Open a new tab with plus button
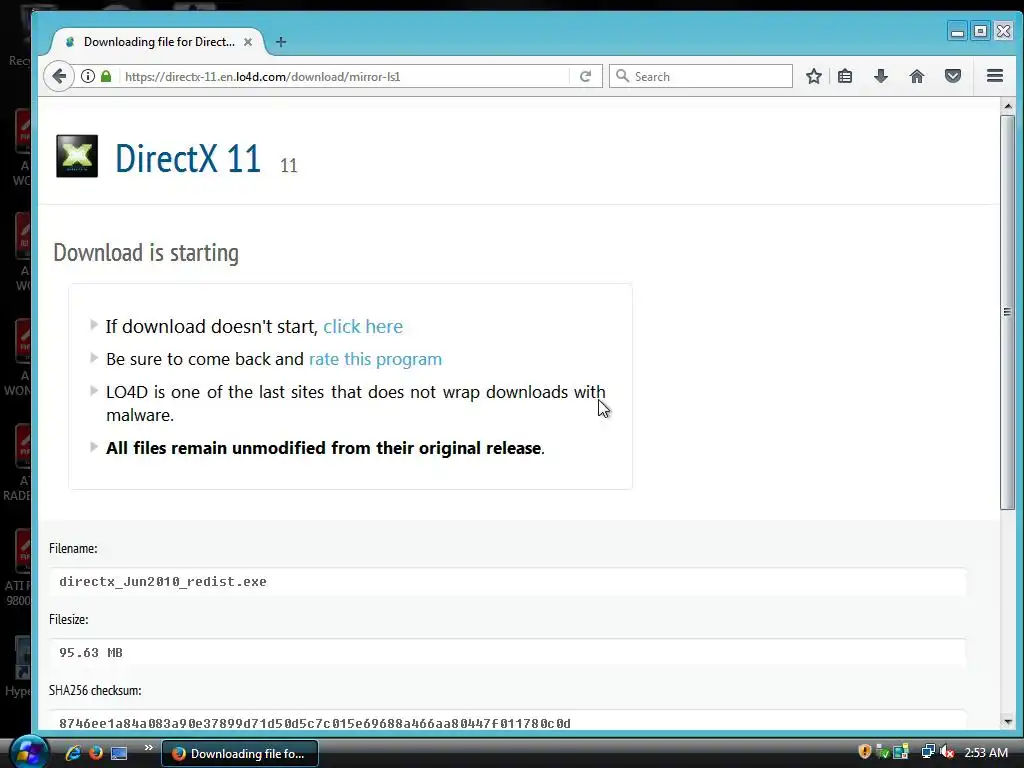 281,42
